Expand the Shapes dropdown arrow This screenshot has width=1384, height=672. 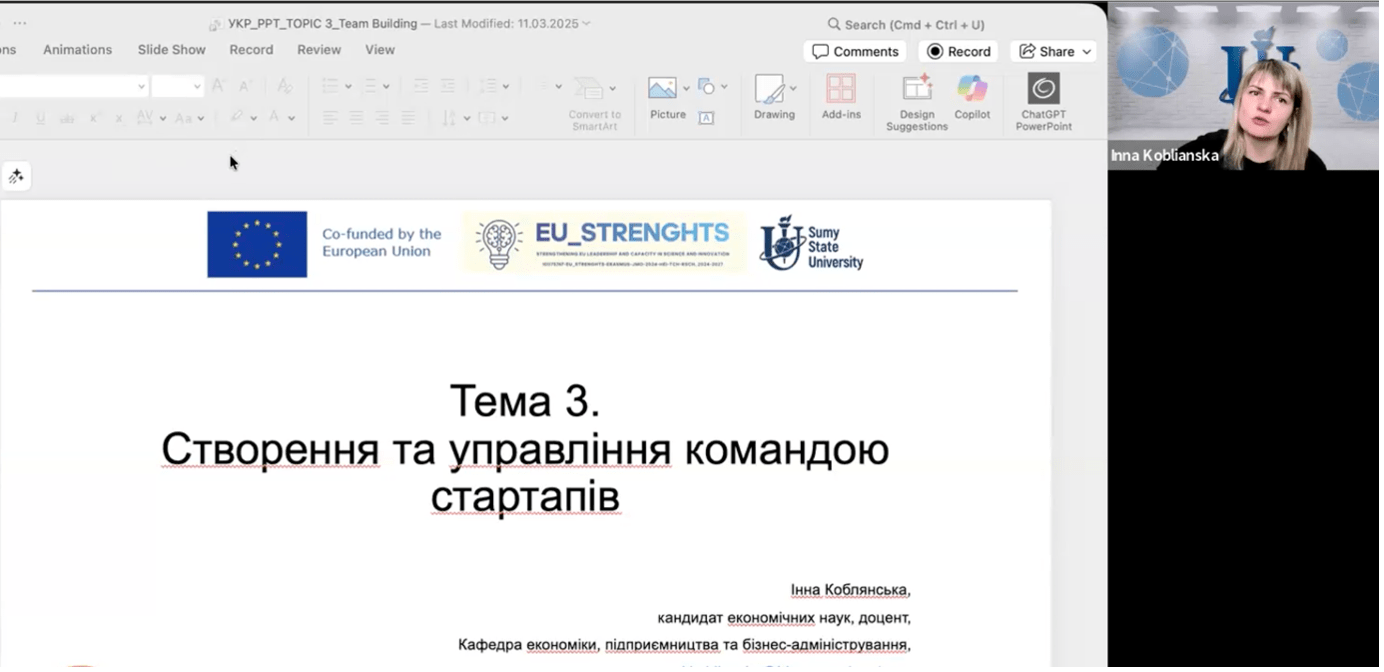tap(724, 87)
